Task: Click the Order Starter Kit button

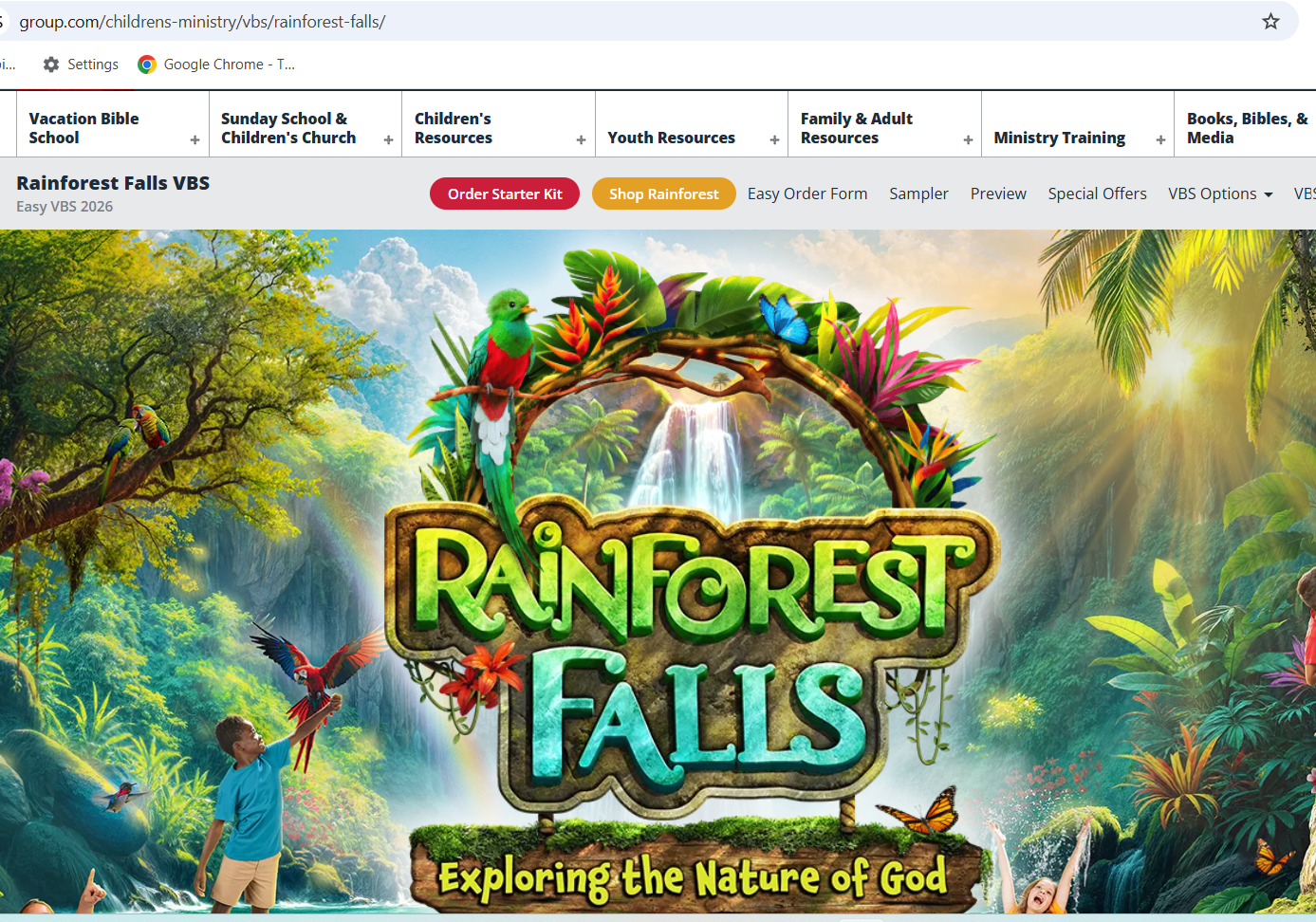Action: (x=505, y=194)
